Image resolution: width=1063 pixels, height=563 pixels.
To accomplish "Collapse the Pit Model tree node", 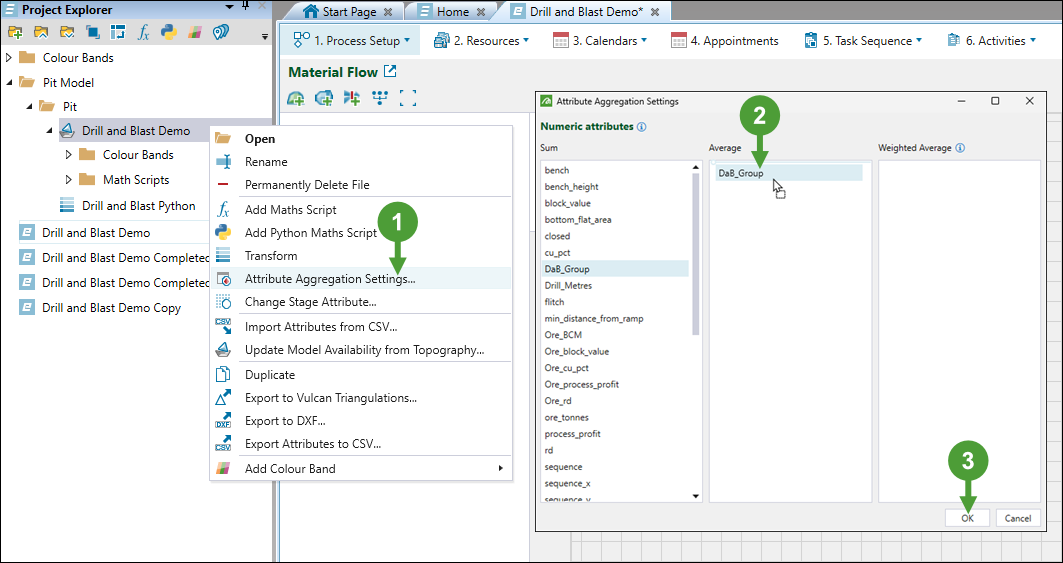I will [x=9, y=82].
